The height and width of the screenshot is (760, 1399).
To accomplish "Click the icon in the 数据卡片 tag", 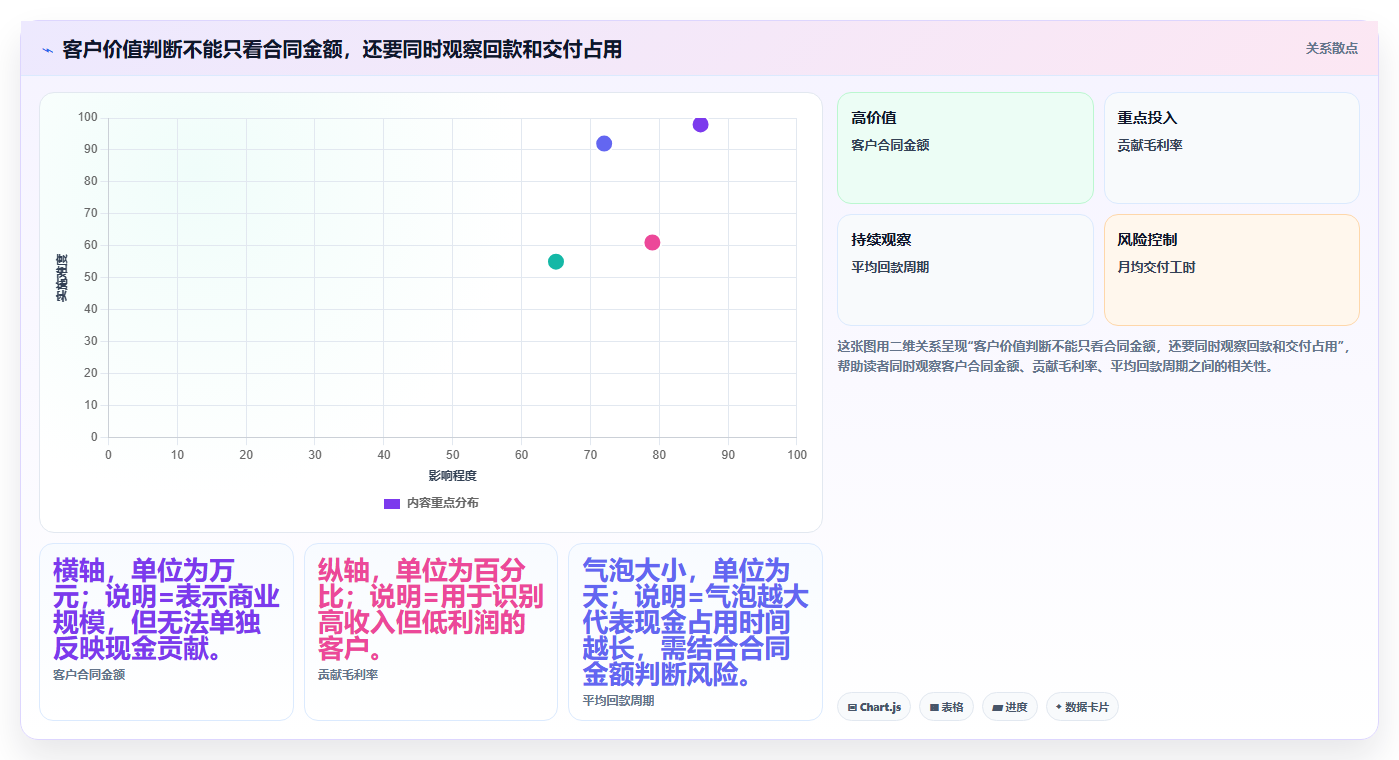I will click(1058, 707).
